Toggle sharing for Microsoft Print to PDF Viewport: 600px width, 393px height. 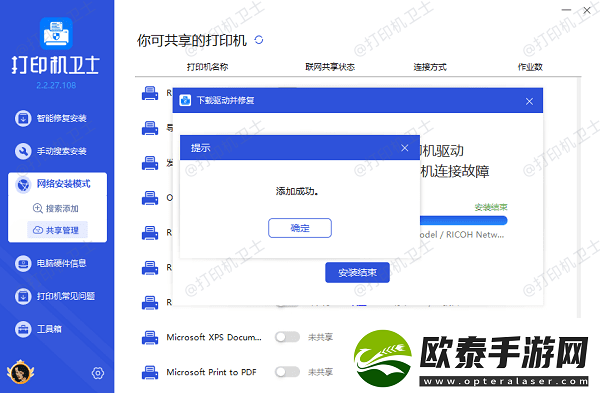tap(287, 372)
